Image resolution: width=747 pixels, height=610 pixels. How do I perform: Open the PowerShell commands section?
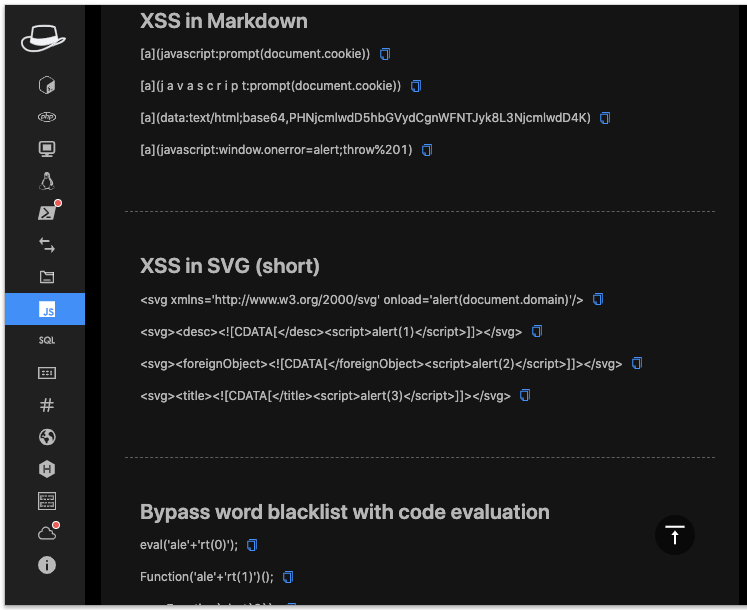pyautogui.click(x=48, y=212)
